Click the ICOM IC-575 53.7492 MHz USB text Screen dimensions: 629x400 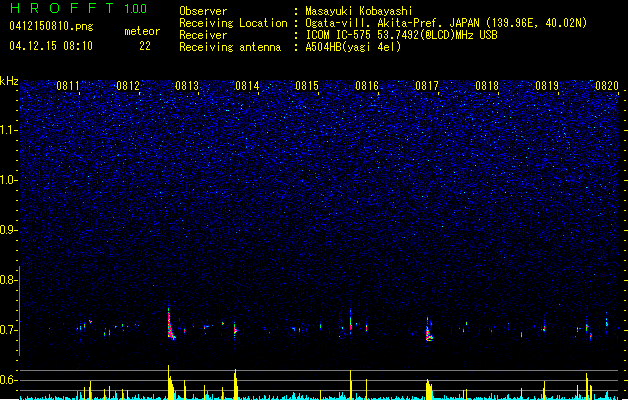click(402, 35)
